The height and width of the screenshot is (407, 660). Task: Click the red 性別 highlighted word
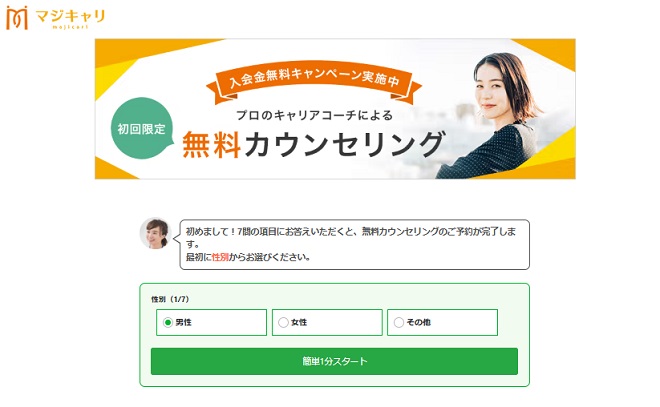tap(220, 257)
